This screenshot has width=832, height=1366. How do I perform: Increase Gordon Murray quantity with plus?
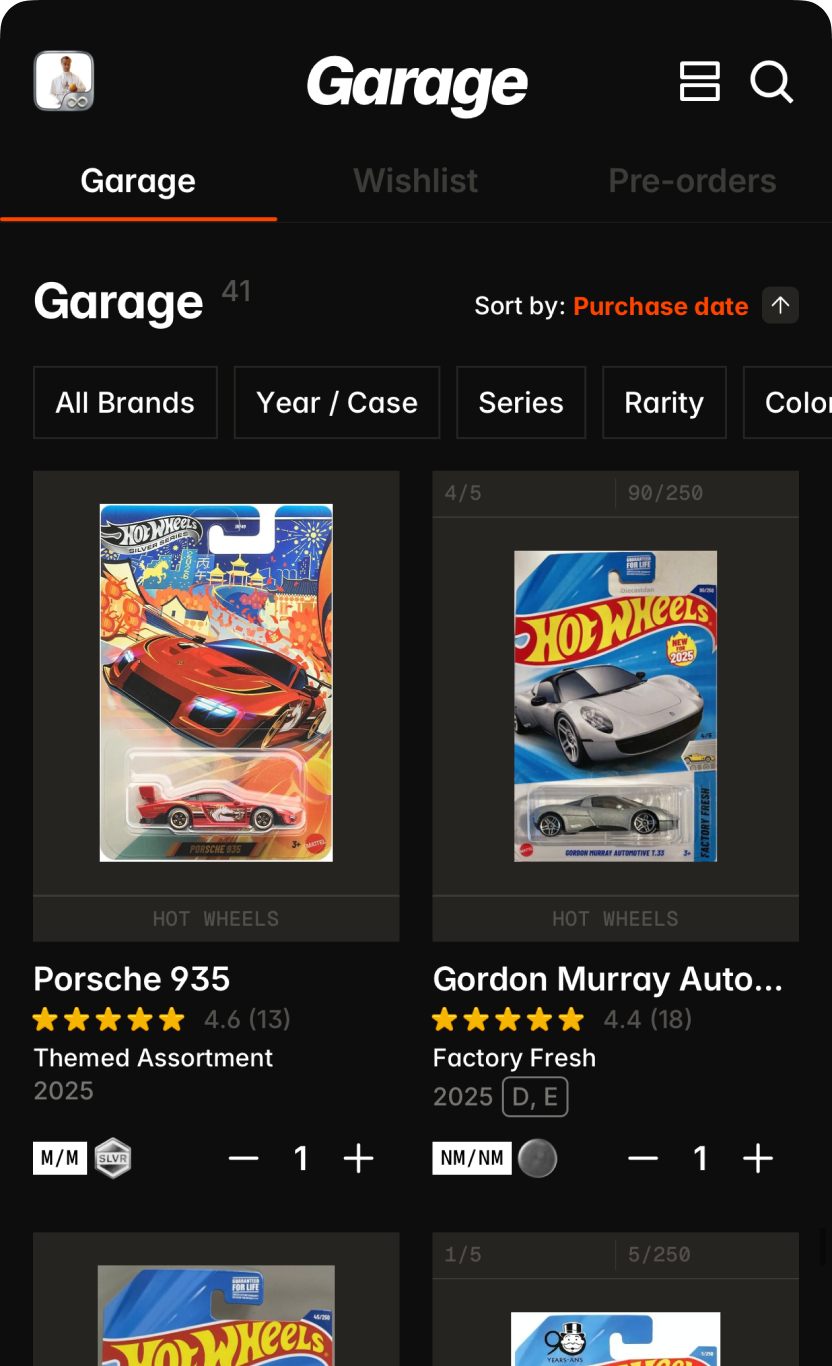tap(758, 1158)
